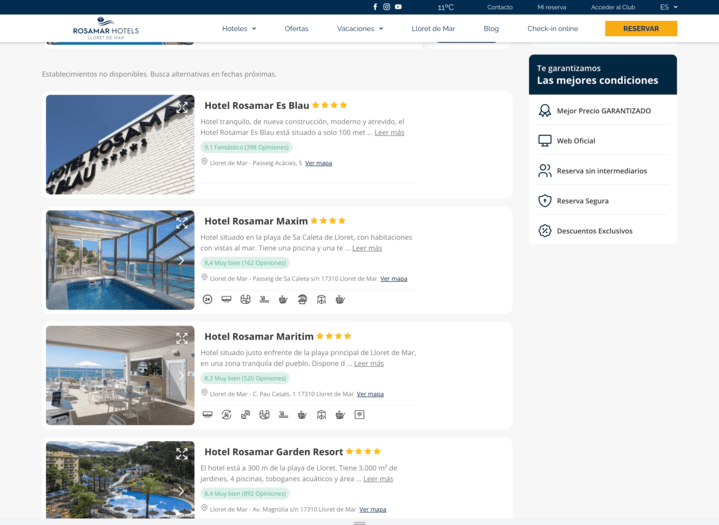Viewport: 719px width, 525px height.
Task: Click the Wi-Fi icon for Hotel Maritim
Action: 360,414
